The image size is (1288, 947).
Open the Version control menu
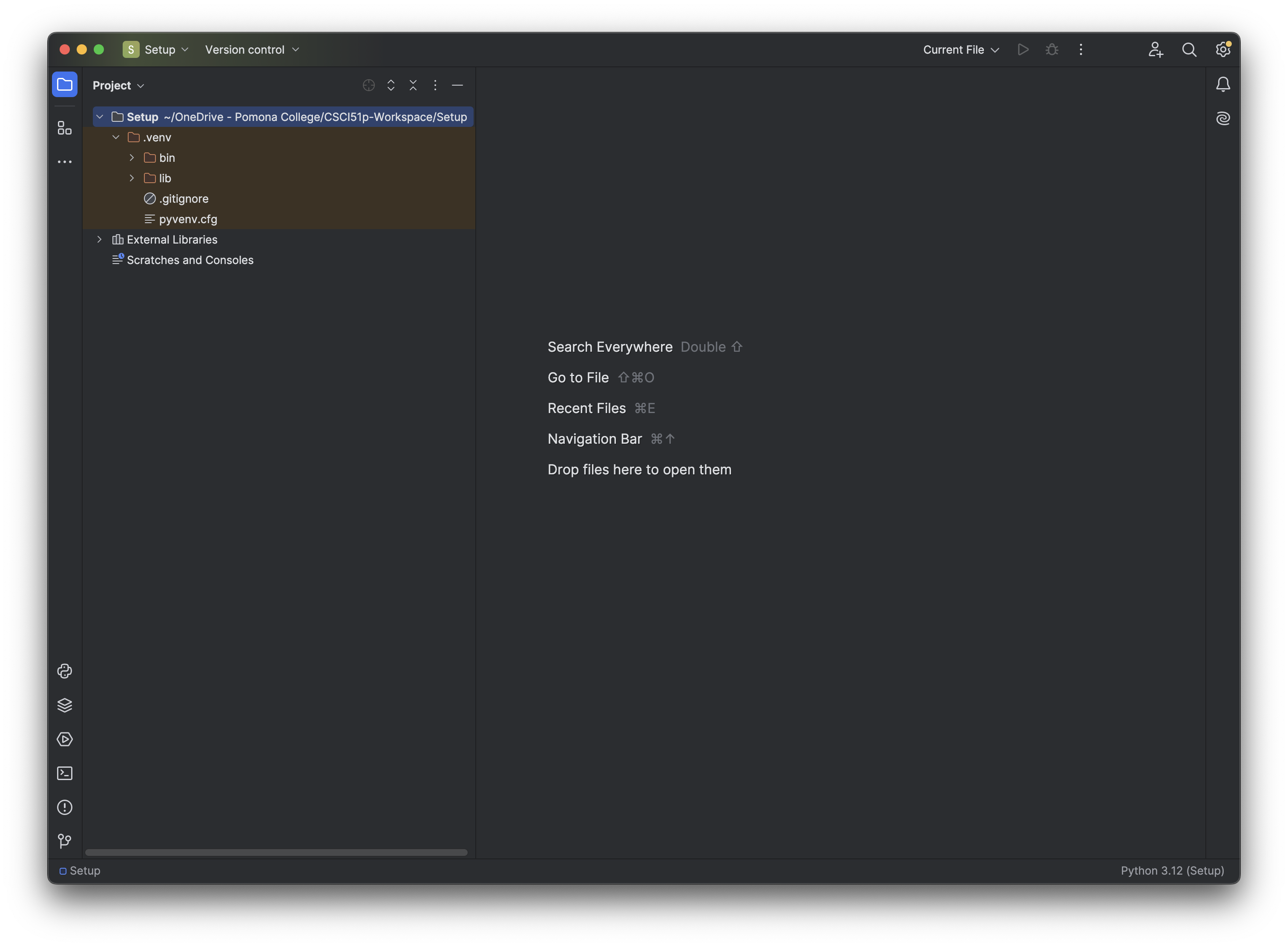coord(252,50)
